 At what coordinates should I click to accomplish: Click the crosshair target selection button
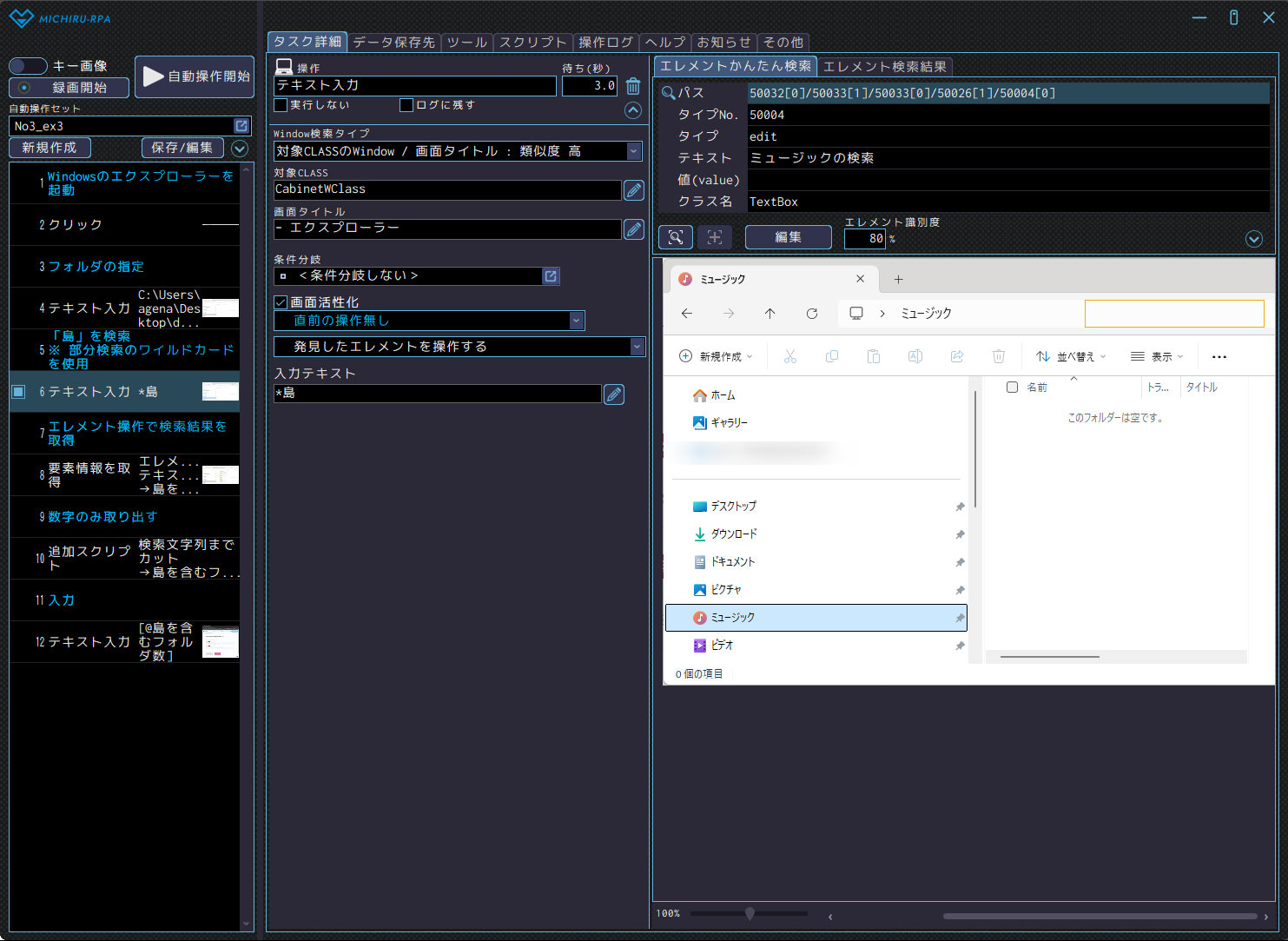tap(715, 237)
